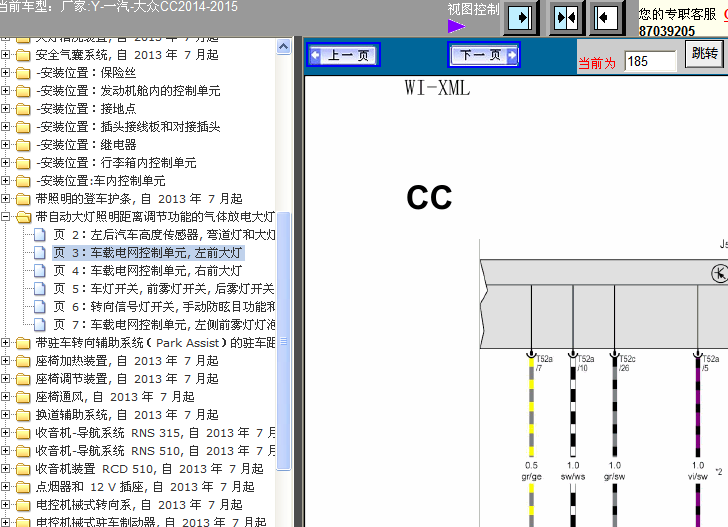Click the purple play arrow under 视图控制

[456, 26]
